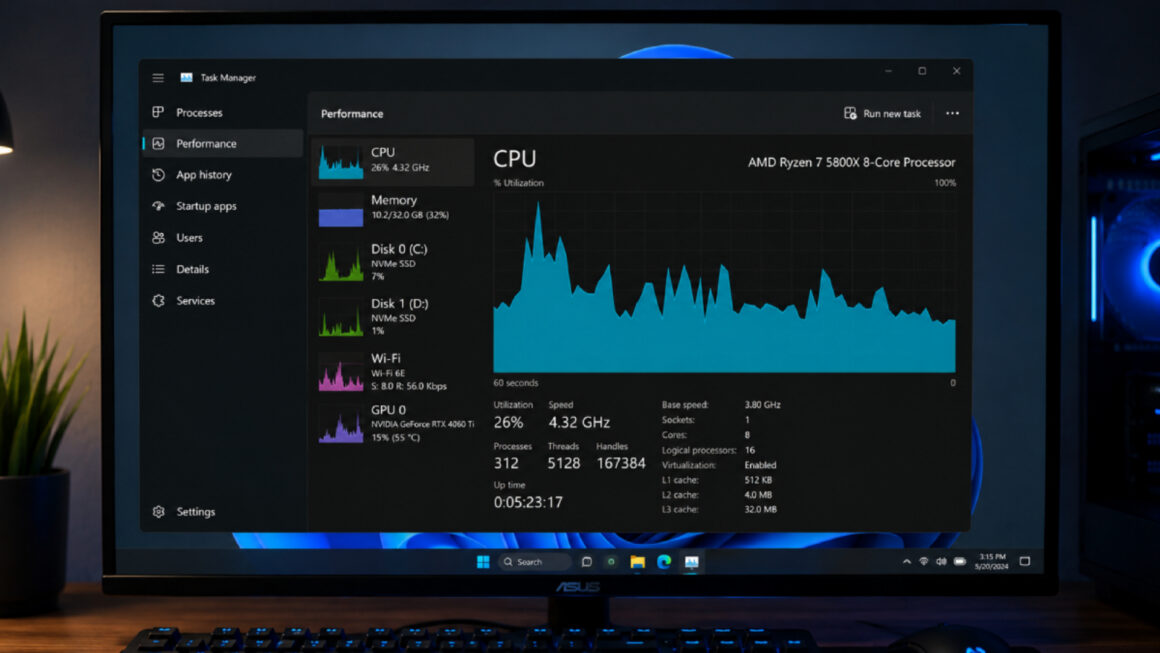
Task: Click the AMD Ryzen 7 5800X processor name
Action: click(x=852, y=163)
